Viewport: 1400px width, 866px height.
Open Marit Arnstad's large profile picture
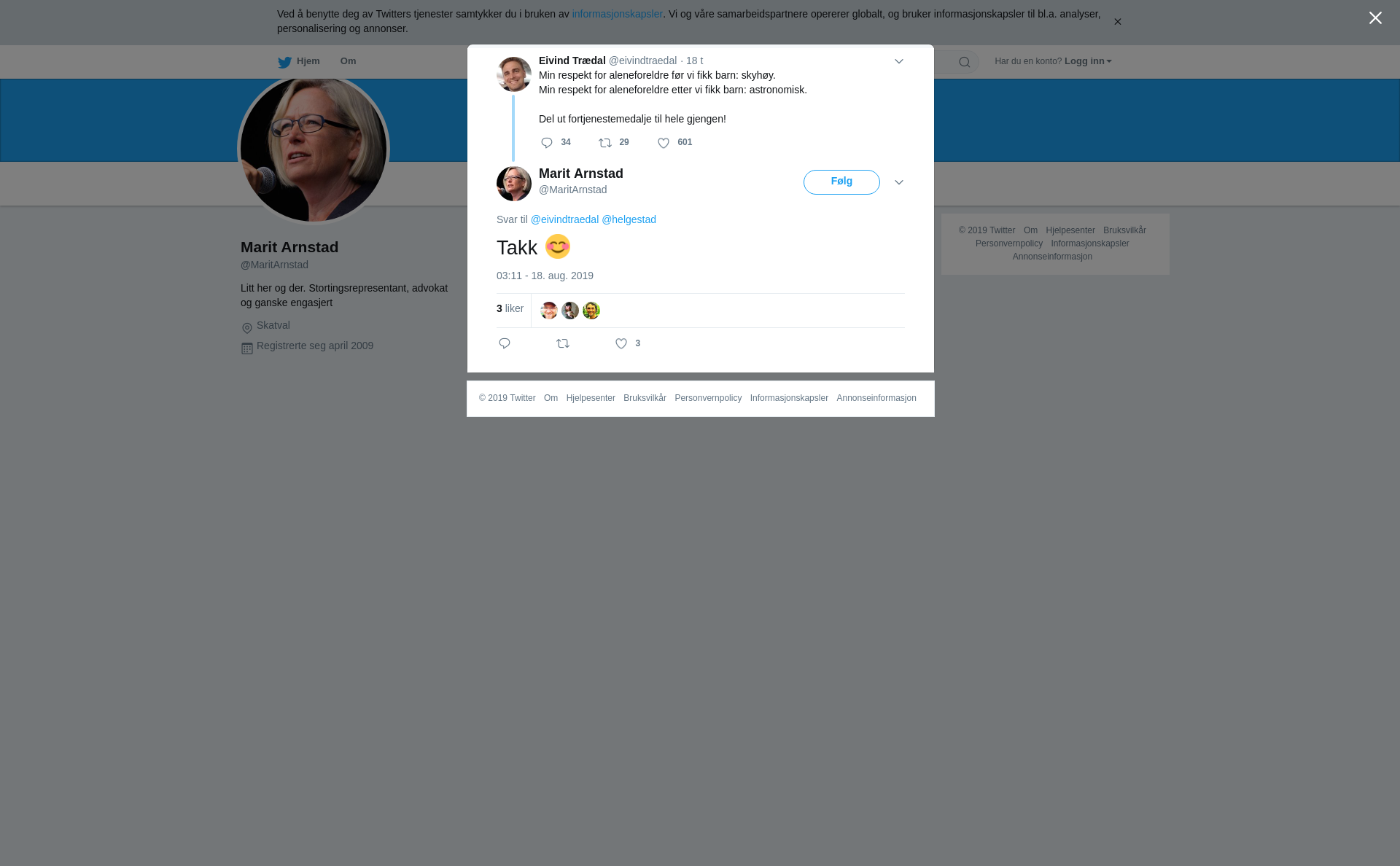(314, 149)
